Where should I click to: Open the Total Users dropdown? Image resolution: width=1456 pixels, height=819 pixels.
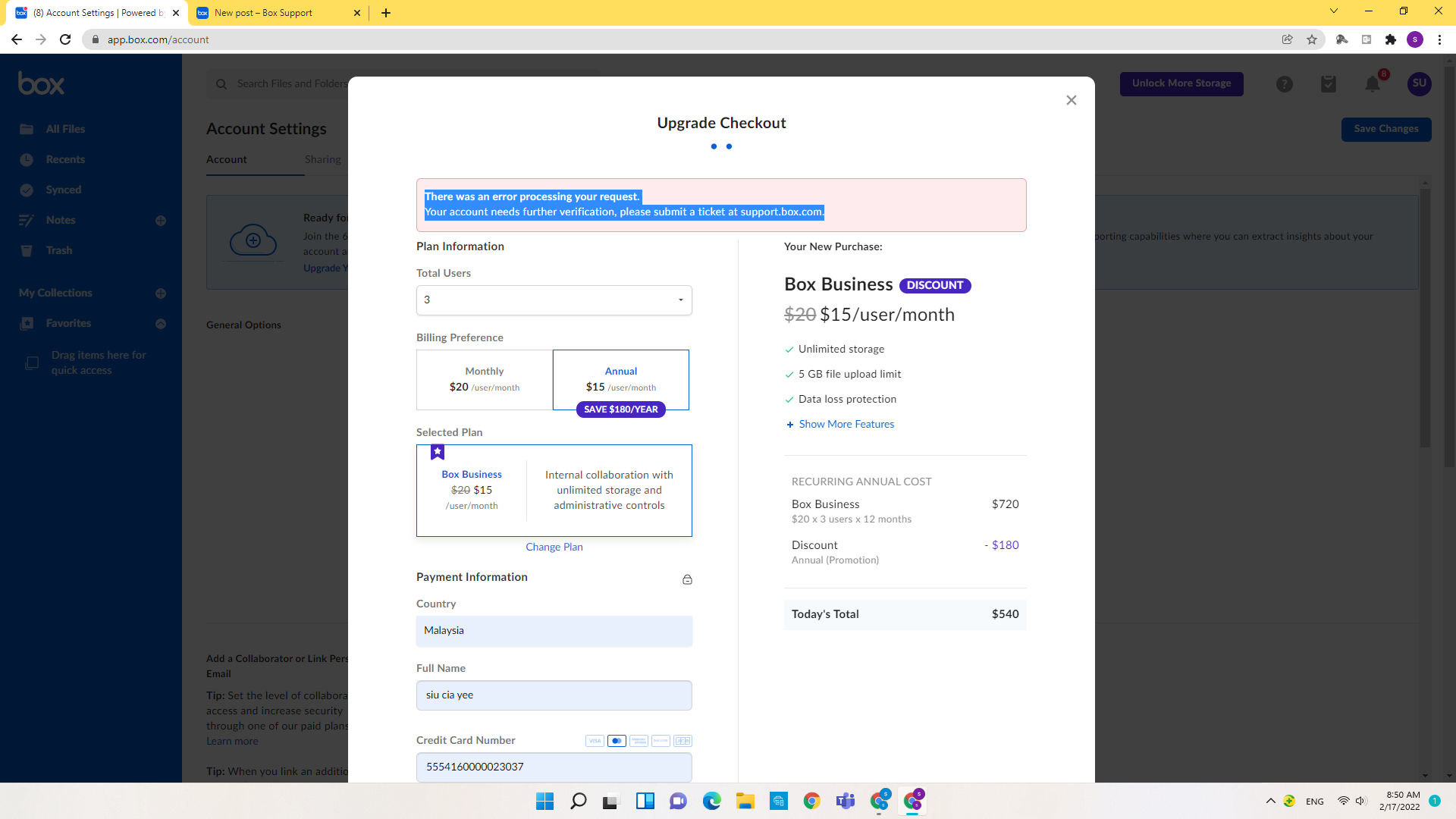(x=554, y=300)
